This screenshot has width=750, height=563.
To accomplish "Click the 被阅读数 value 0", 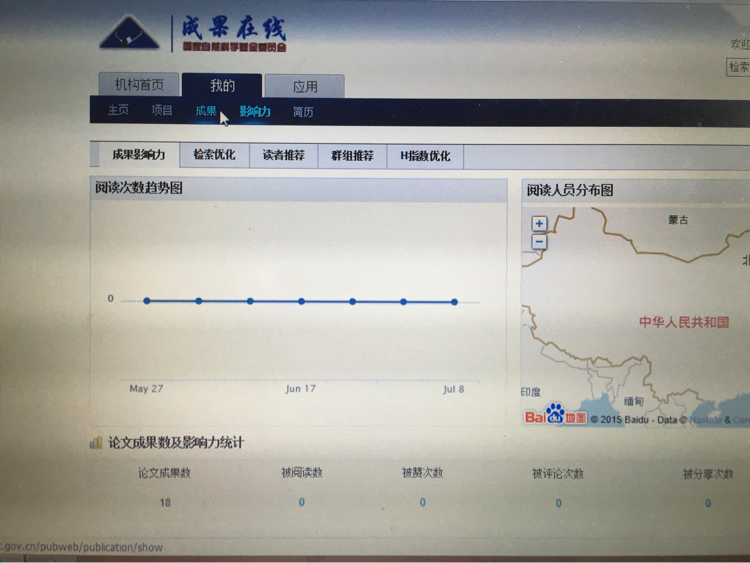I will point(302,502).
